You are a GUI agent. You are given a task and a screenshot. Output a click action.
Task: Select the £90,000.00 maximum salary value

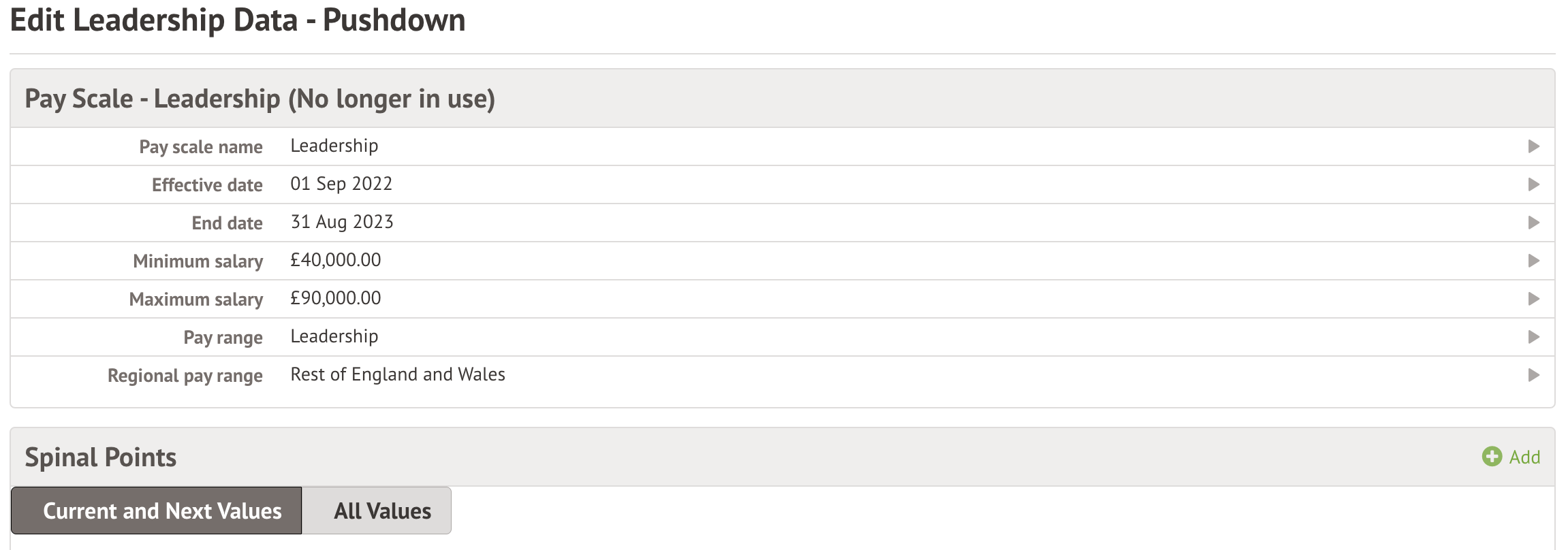tap(336, 298)
